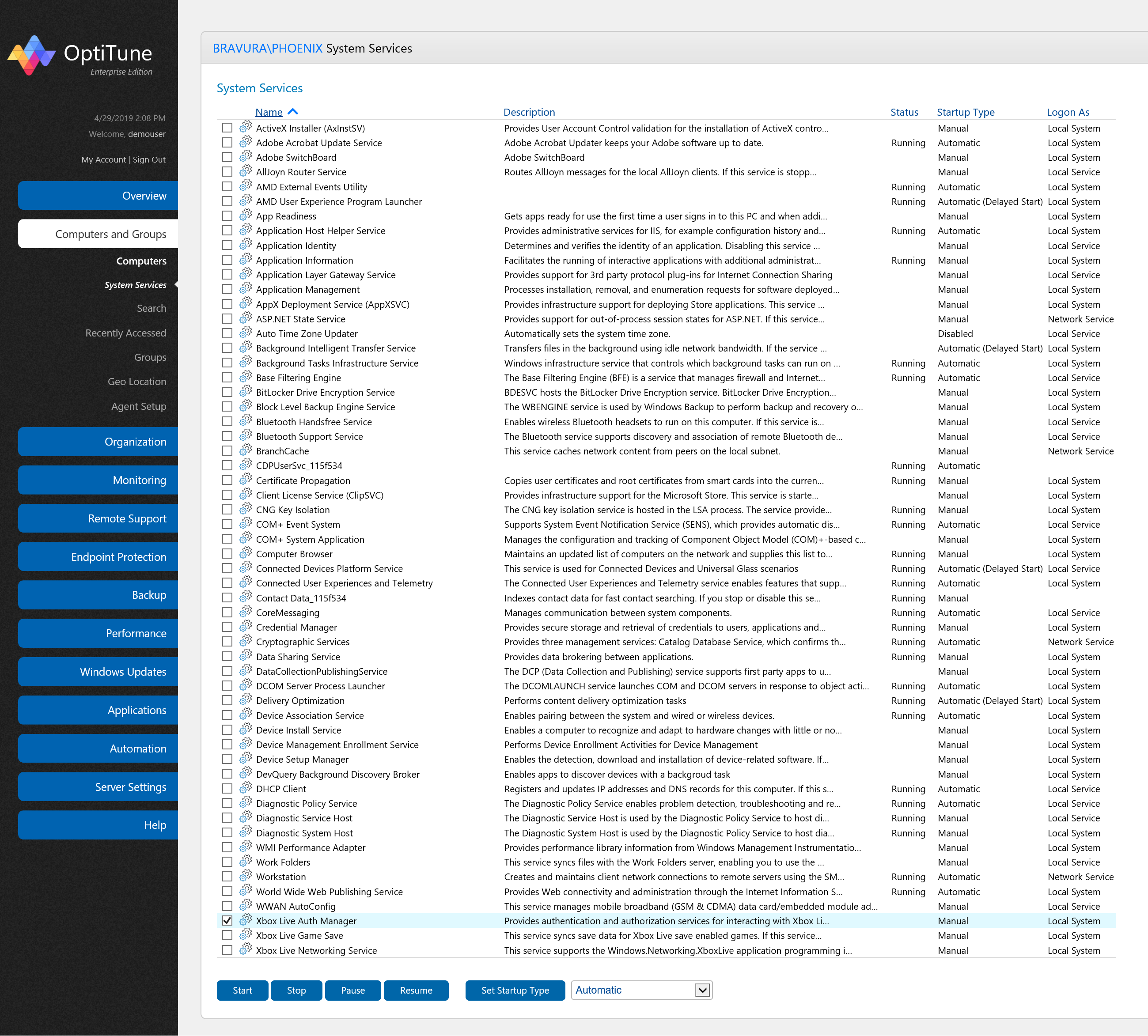
Task: Click gear icon beside BitLocker Drive Encryption Service
Action: coord(246,391)
